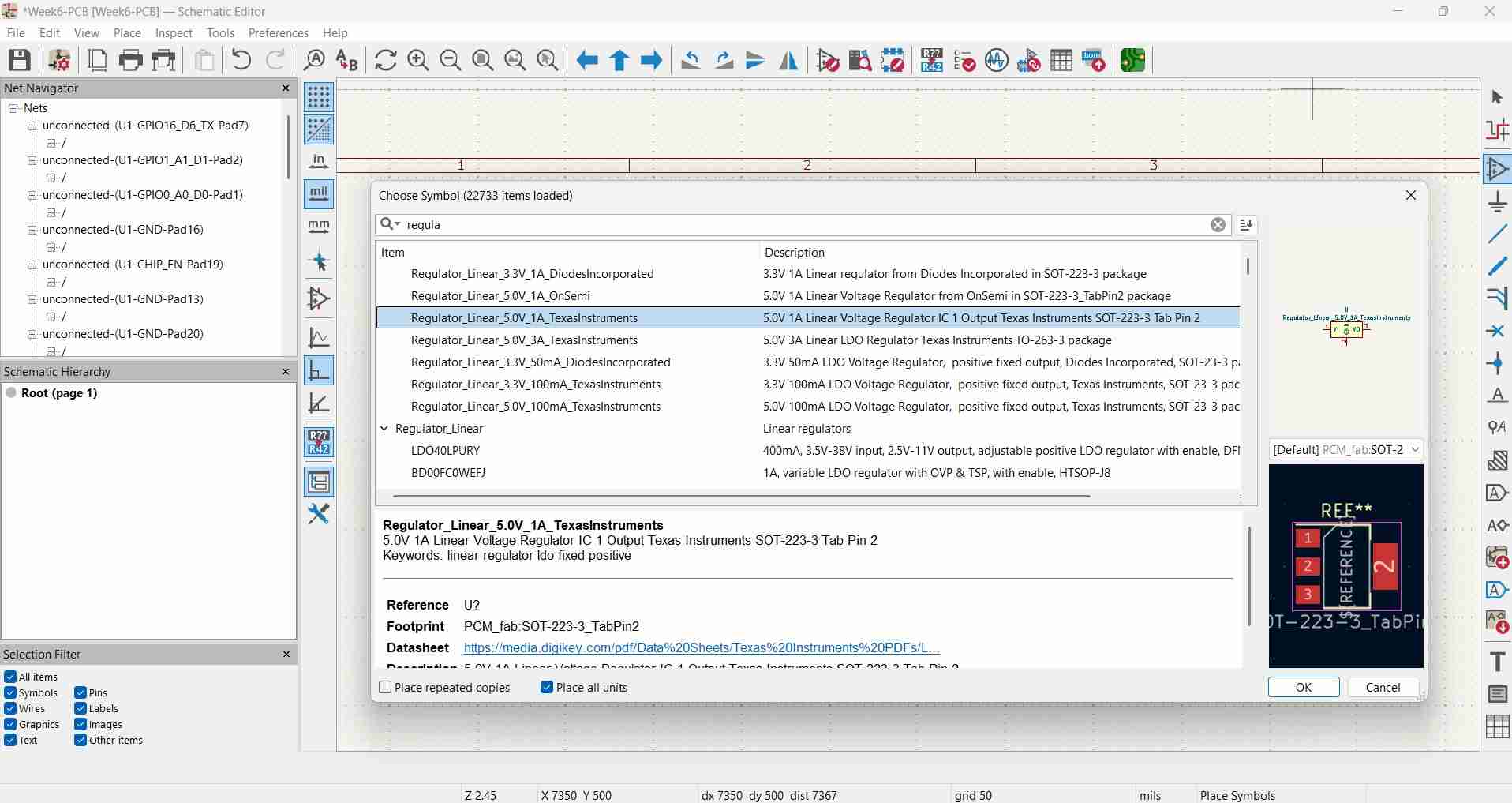Viewport: 1512px width, 803px height.
Task: Cancel the Choose Symbol dialog
Action: click(1383, 688)
